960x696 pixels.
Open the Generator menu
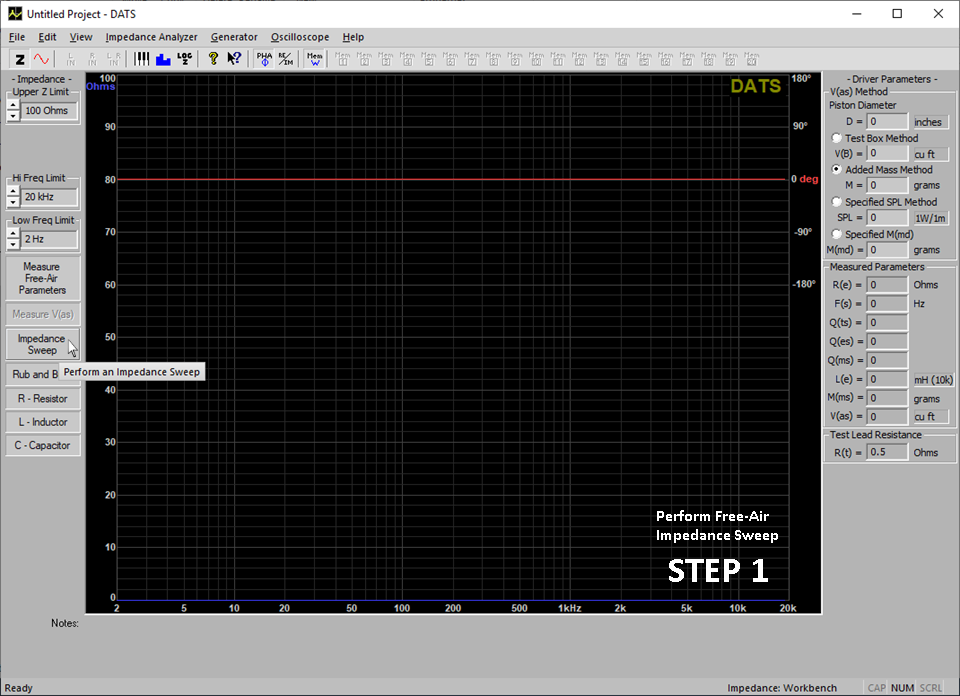pyautogui.click(x=234, y=37)
